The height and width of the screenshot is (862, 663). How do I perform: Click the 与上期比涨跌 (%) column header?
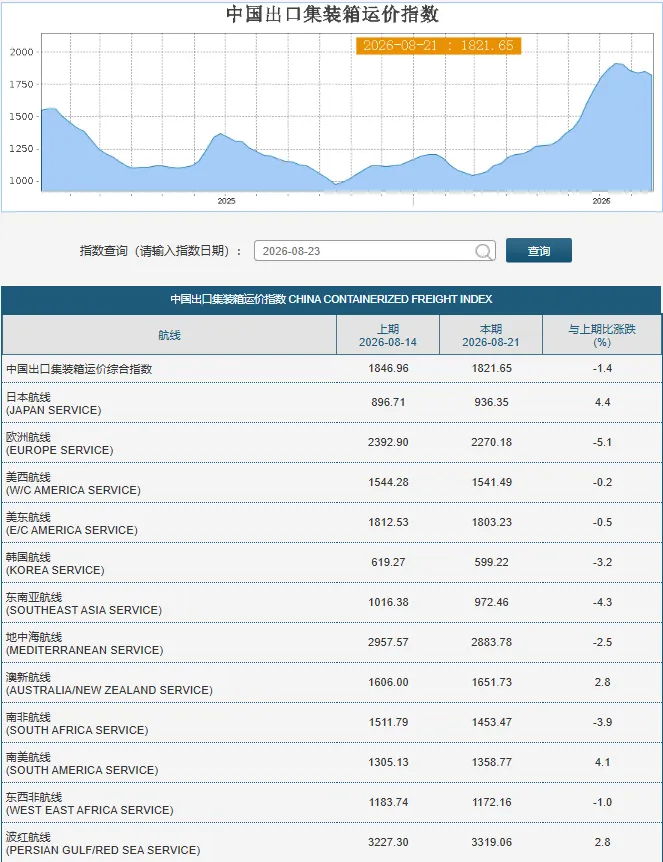point(602,335)
